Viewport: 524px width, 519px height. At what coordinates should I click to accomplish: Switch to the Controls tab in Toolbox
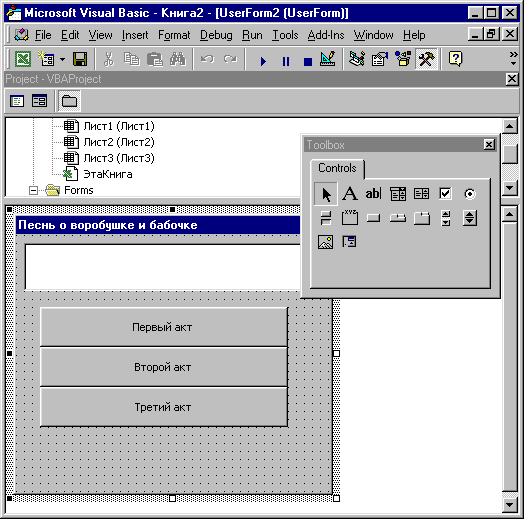(x=337, y=168)
